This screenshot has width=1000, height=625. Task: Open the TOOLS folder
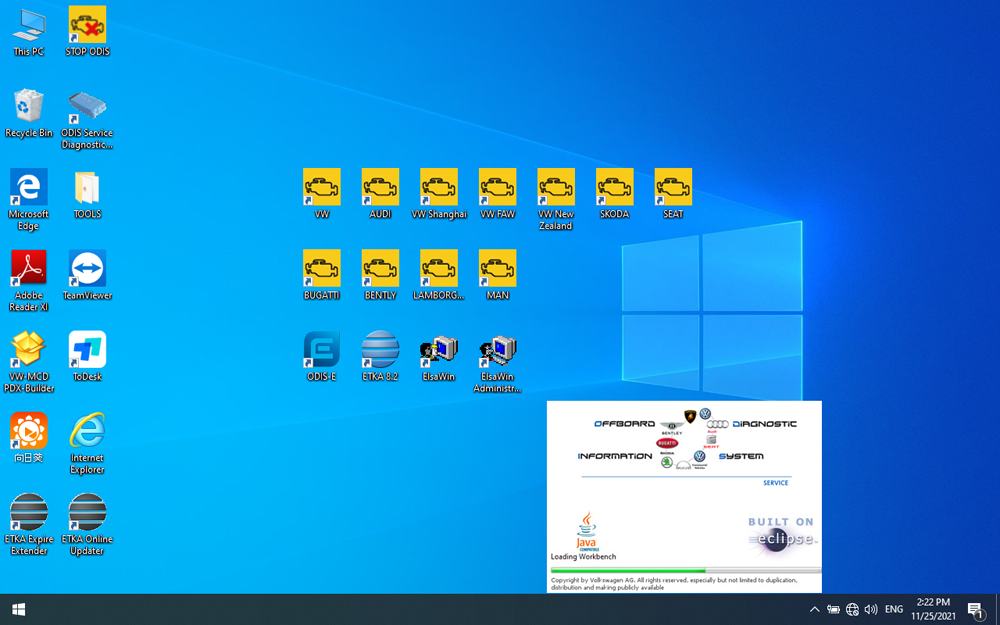pyautogui.click(x=87, y=195)
